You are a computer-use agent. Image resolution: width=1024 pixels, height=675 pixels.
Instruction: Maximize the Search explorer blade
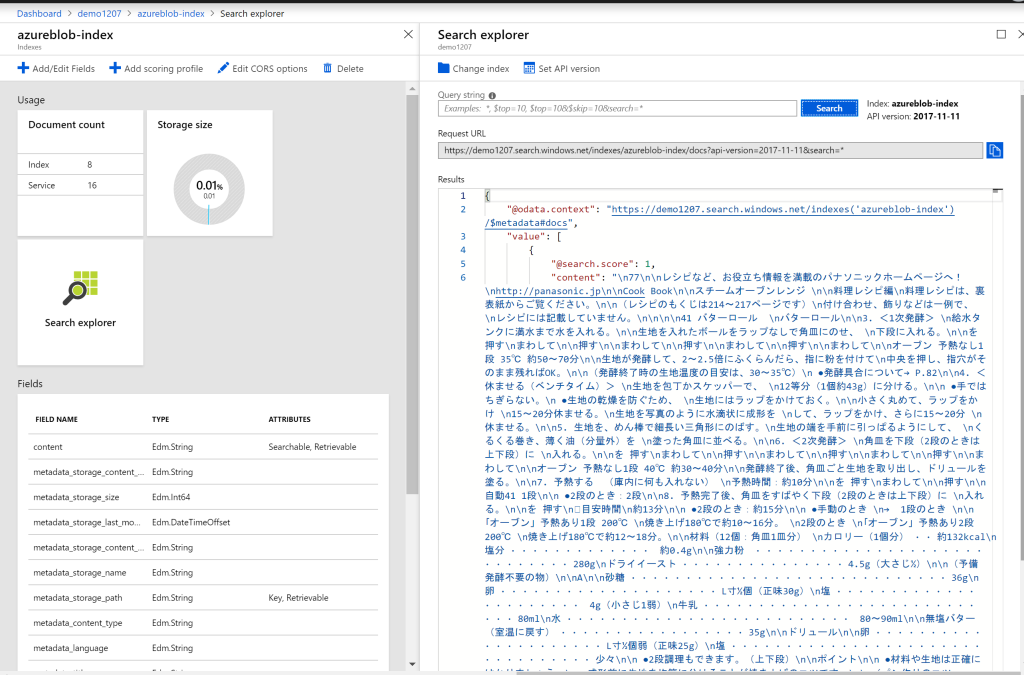1001,34
